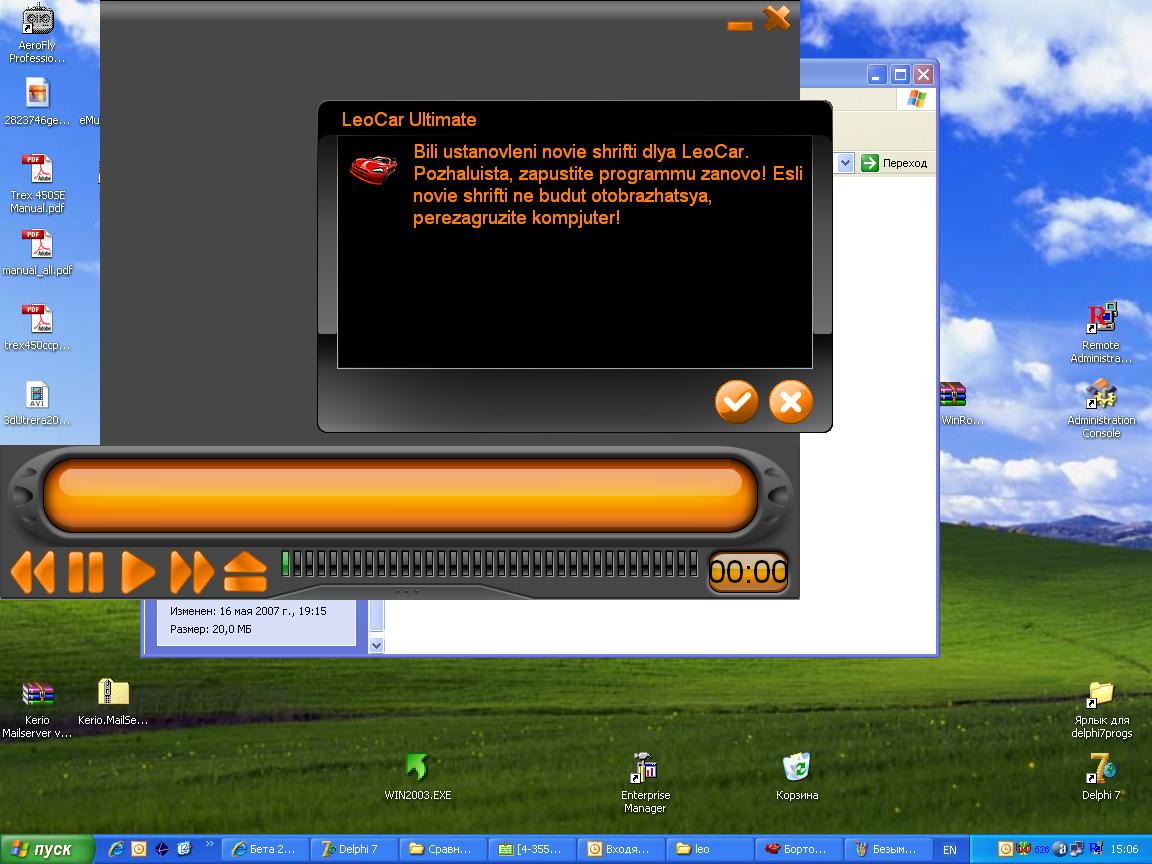Click the 'Размер: 20,0 МБ' detail text
Viewport: 1152px width, 864px height.
pyautogui.click(x=211, y=629)
